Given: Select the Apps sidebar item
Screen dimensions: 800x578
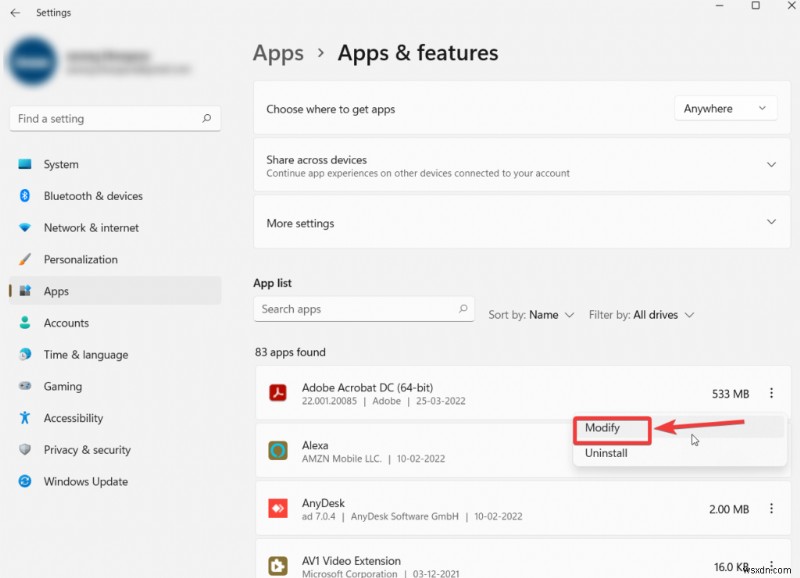Looking at the screenshot, I should (x=115, y=291).
